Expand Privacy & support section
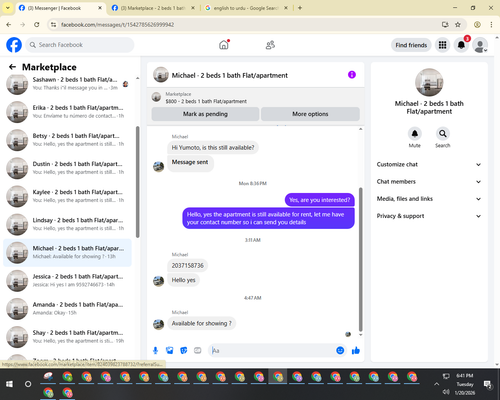The image size is (500, 400). (429, 216)
